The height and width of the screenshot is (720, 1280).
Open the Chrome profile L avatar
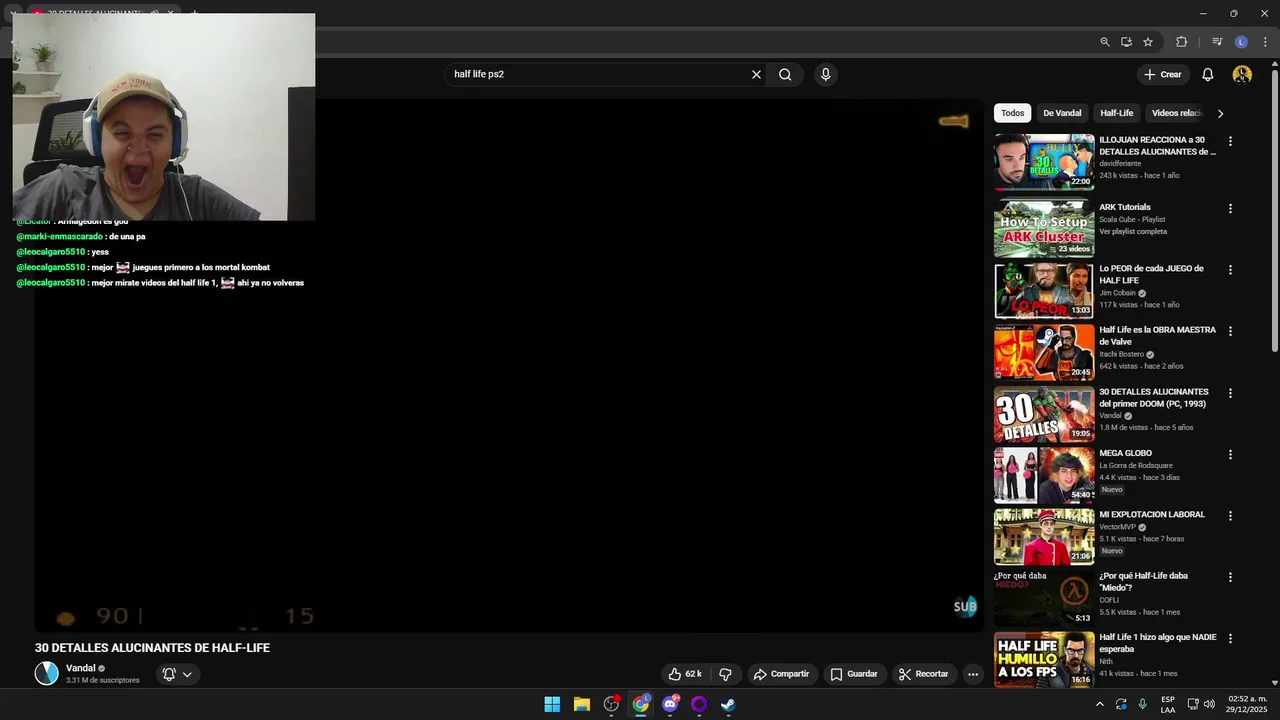click(x=1241, y=42)
